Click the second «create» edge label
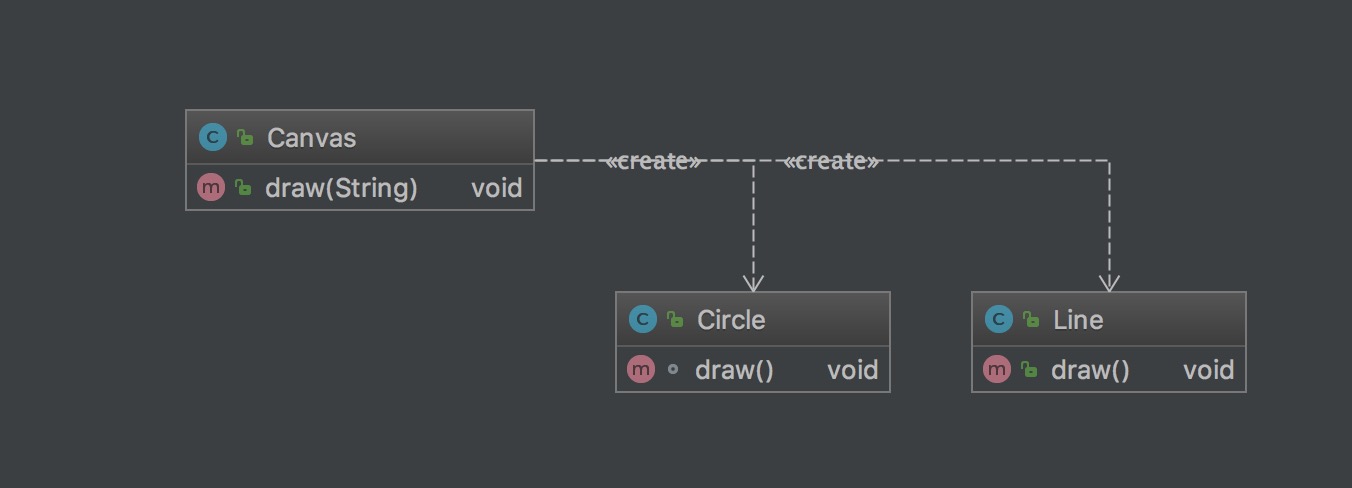Viewport: 1352px width, 488px height. (x=832, y=161)
